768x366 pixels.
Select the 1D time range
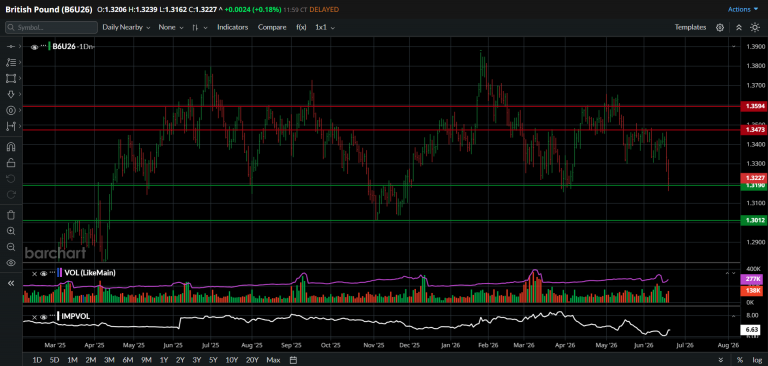coord(37,360)
